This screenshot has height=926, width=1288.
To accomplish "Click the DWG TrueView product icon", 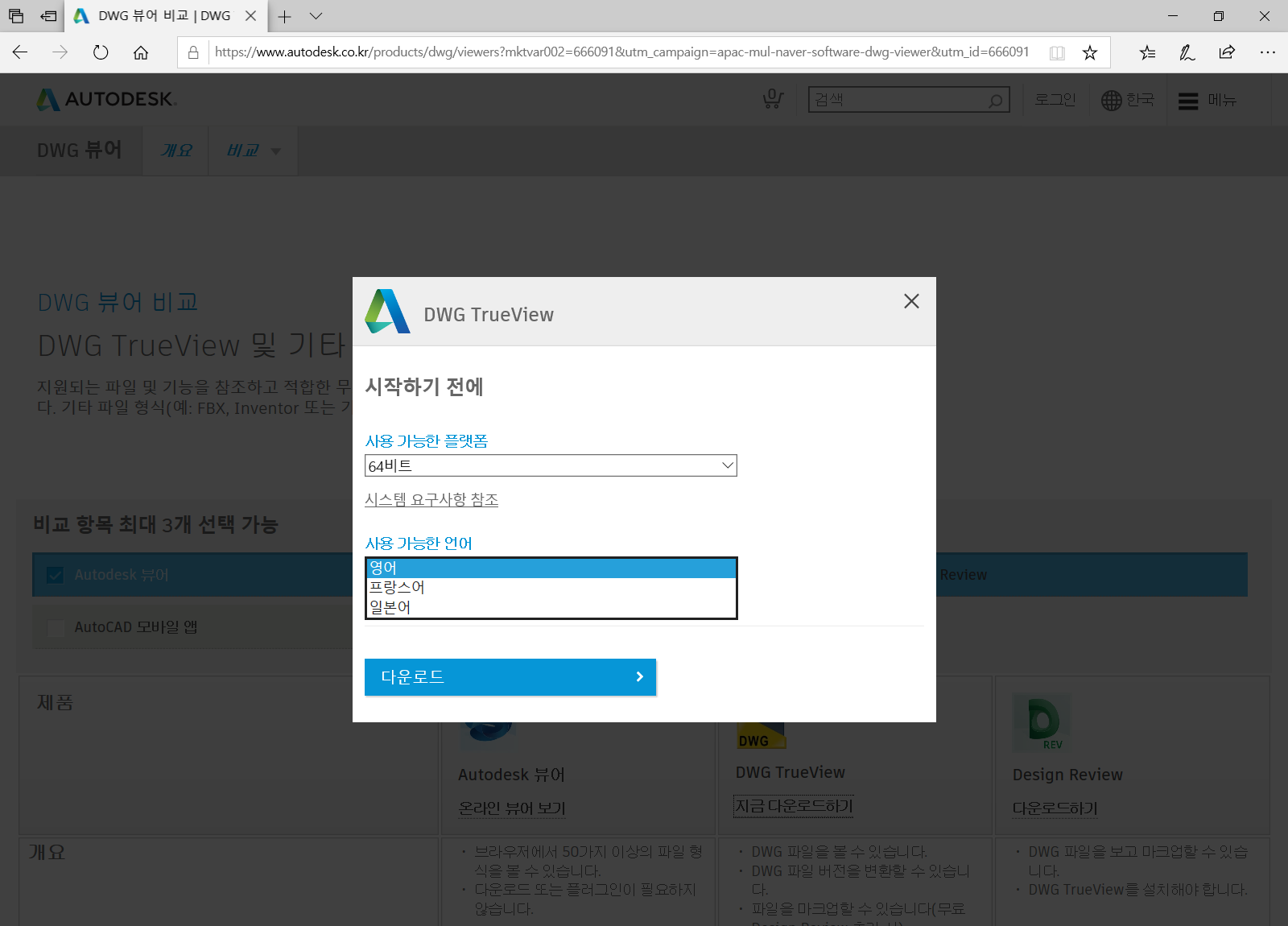I will (x=762, y=735).
